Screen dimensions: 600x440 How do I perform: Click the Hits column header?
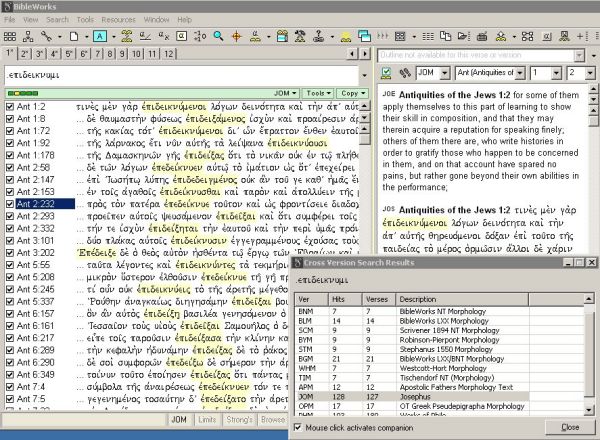point(345,300)
